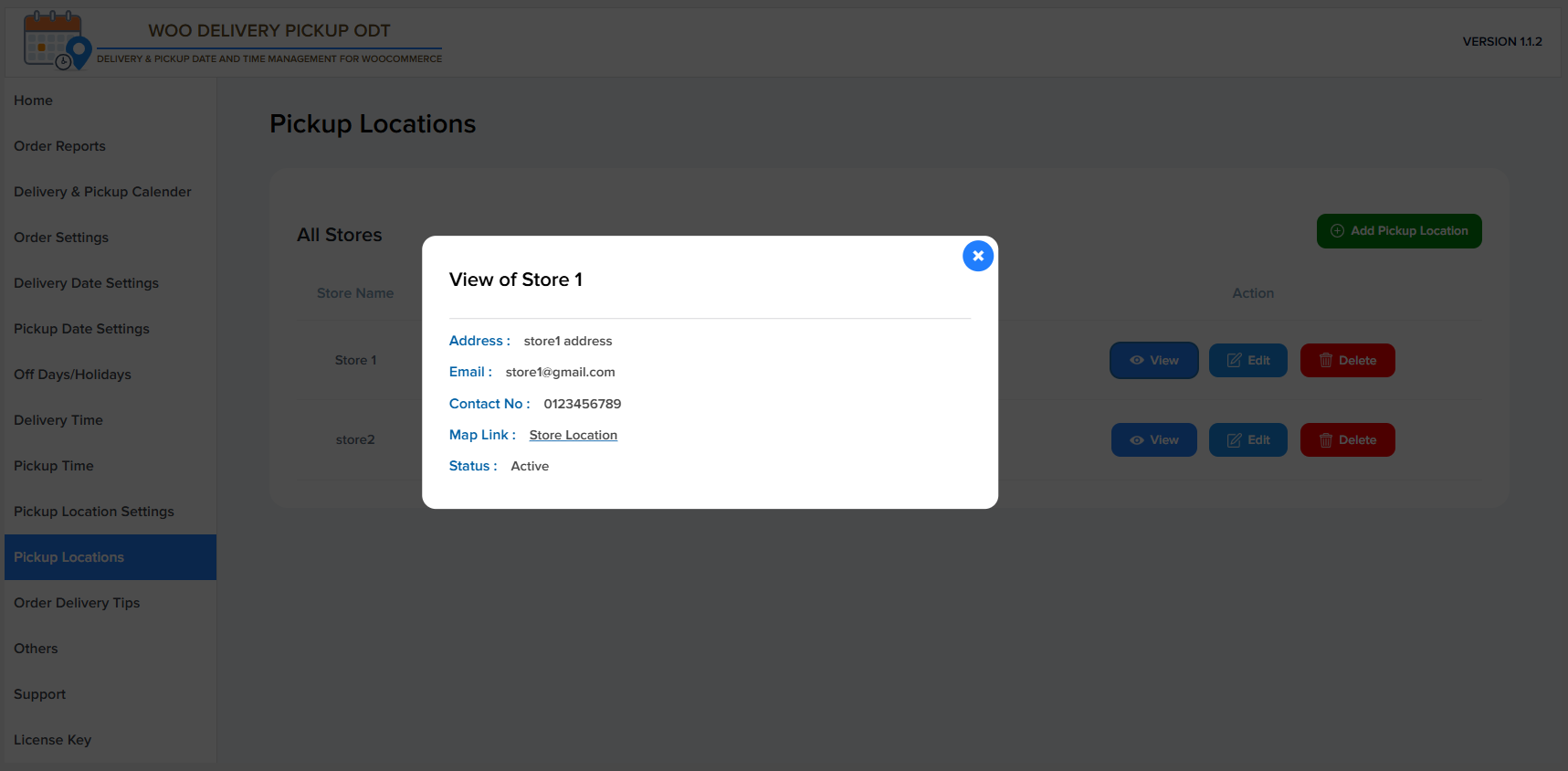Open Off Days/Holidays settings
1568x771 pixels.
pyautogui.click(x=72, y=375)
